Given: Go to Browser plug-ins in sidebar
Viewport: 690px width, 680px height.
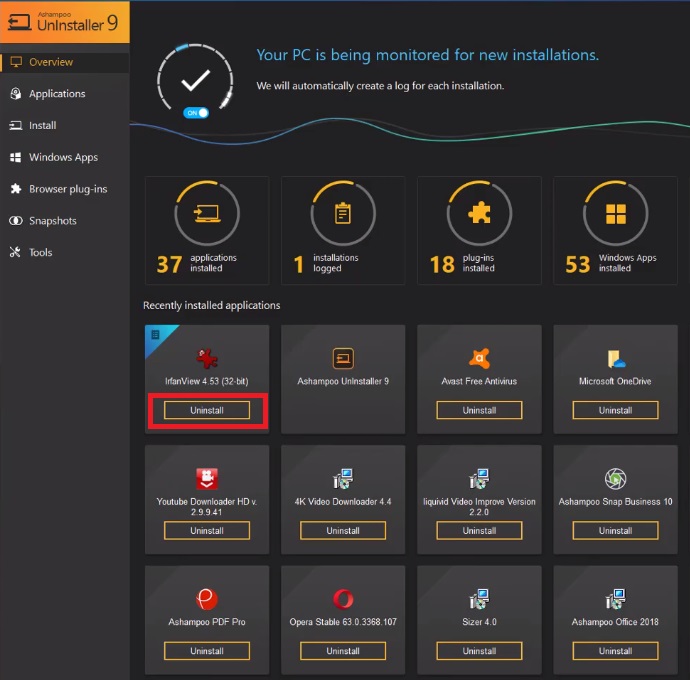Looking at the screenshot, I should click(x=67, y=189).
